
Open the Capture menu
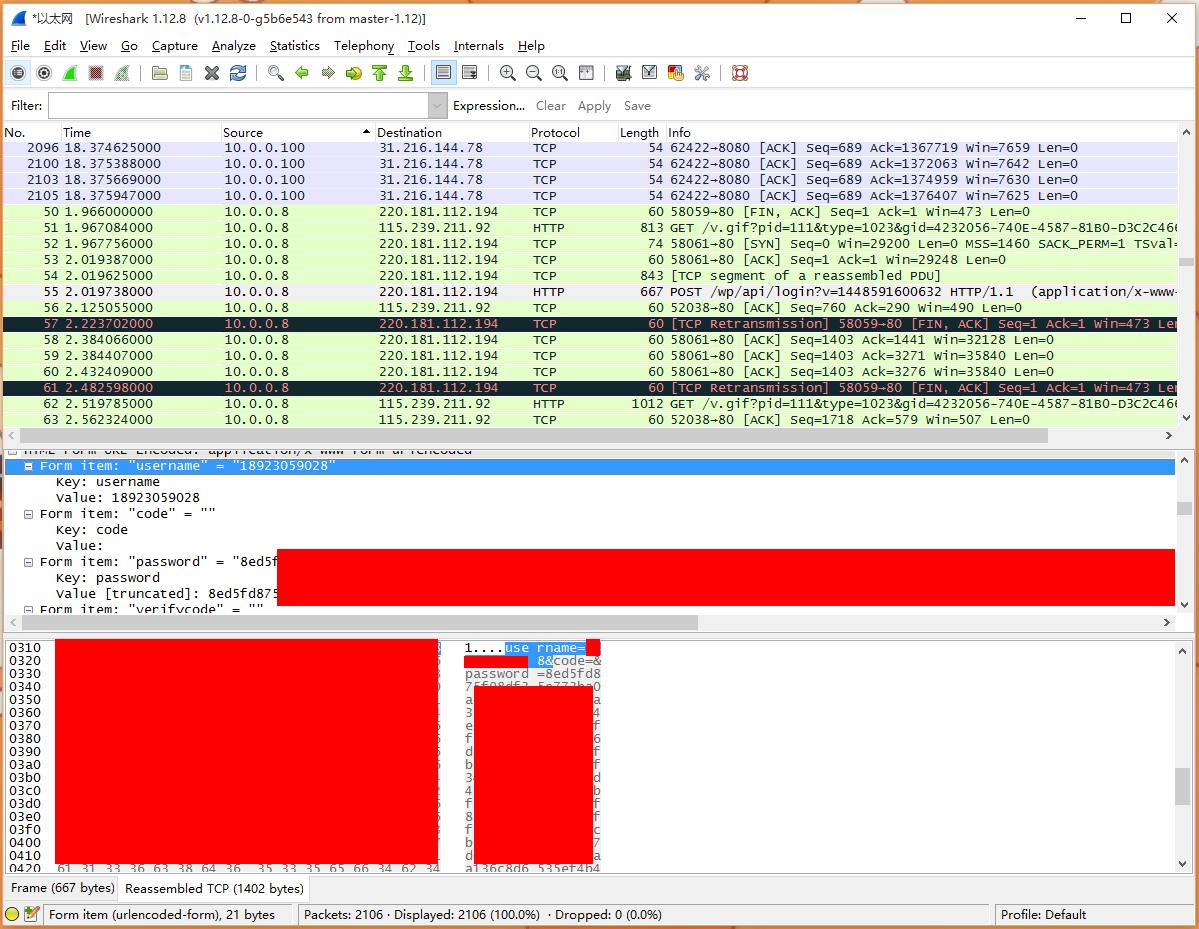point(174,46)
